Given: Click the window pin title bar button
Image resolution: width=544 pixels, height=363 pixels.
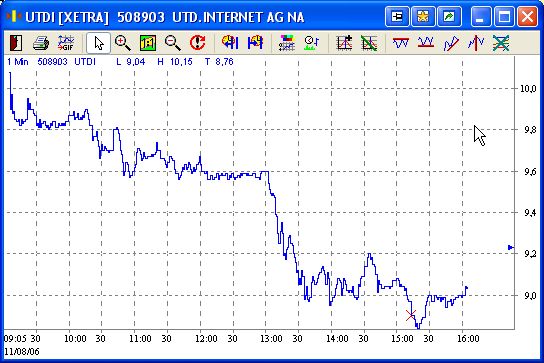Looking at the screenshot, I should (x=397, y=16).
